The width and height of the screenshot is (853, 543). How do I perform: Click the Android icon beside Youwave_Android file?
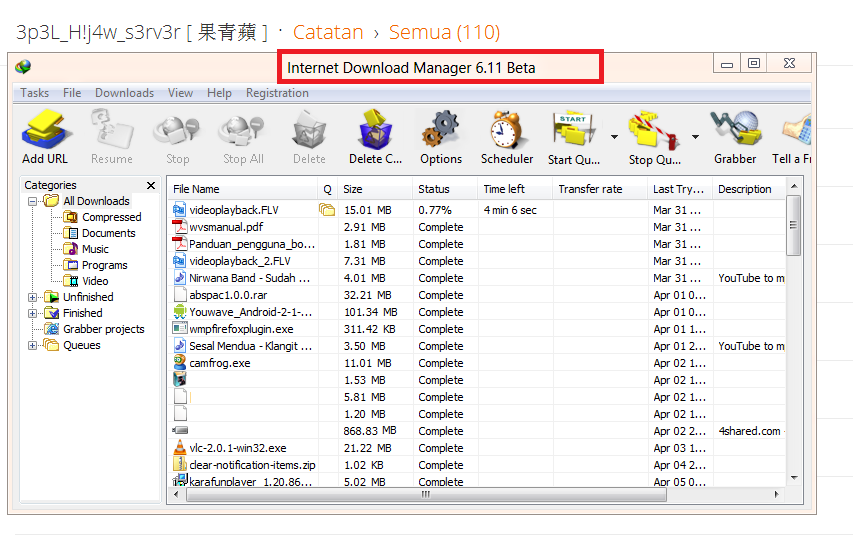(x=180, y=311)
